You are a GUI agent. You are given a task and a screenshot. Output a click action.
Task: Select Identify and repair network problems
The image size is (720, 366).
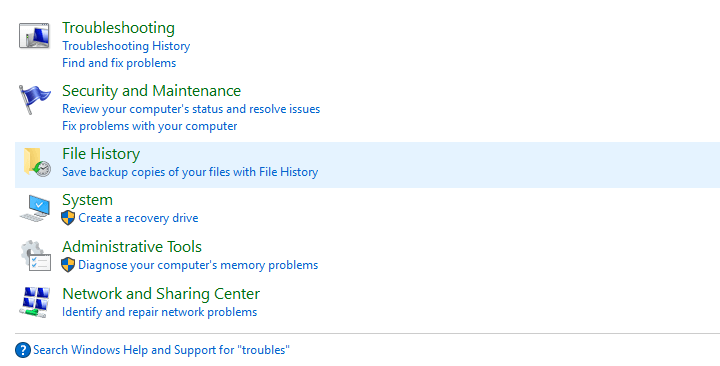[x=159, y=312]
